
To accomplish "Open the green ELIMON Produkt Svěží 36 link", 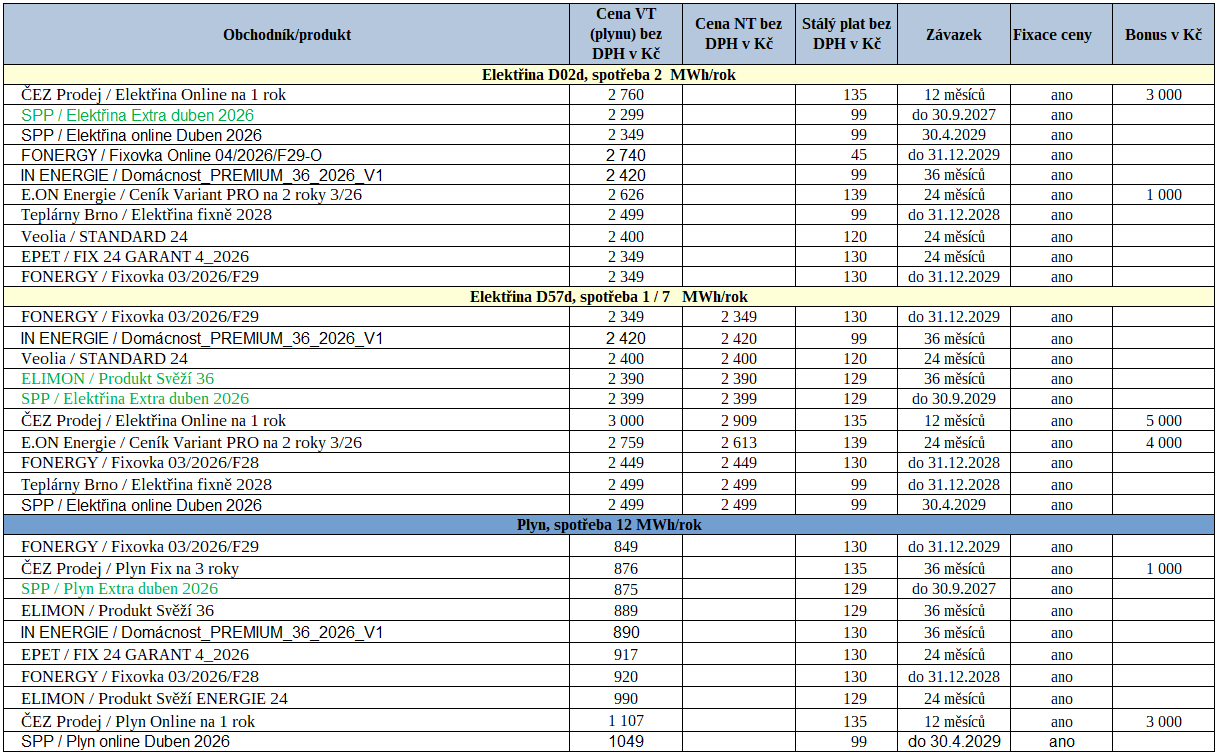I will [x=117, y=379].
